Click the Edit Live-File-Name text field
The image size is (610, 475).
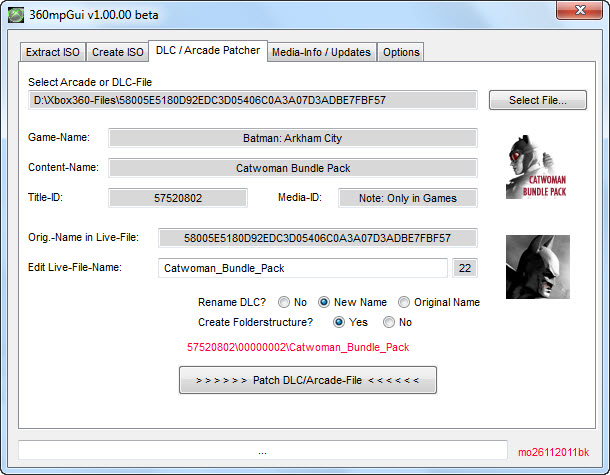pos(302,268)
